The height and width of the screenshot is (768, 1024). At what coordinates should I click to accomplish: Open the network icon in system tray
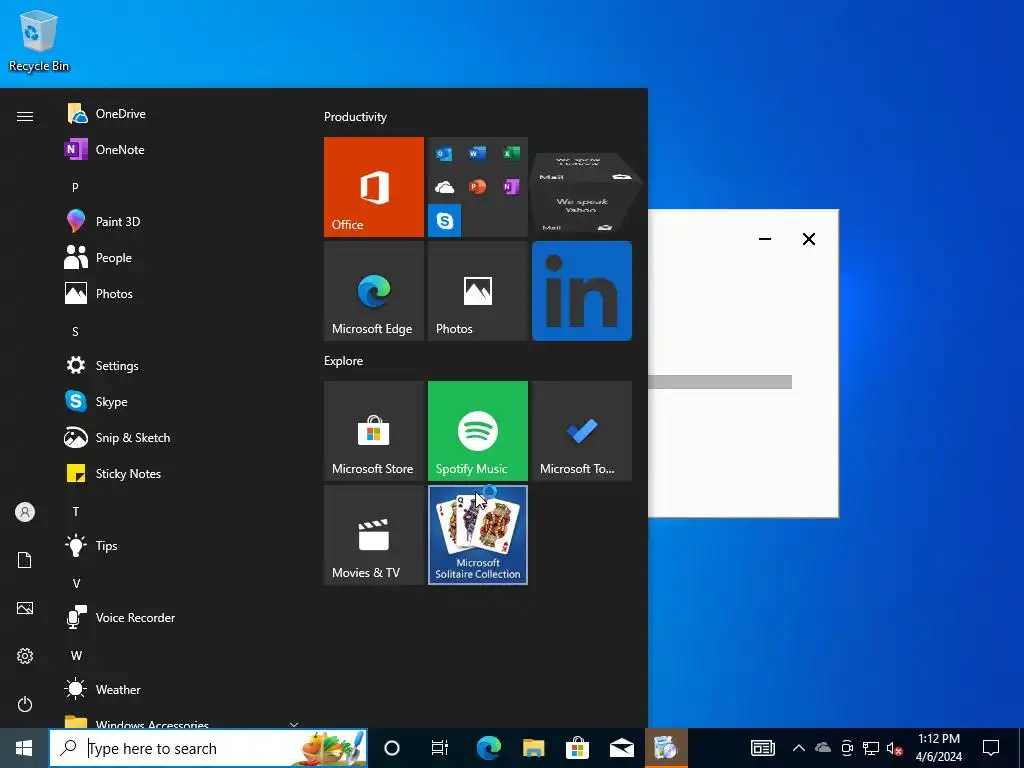871,748
